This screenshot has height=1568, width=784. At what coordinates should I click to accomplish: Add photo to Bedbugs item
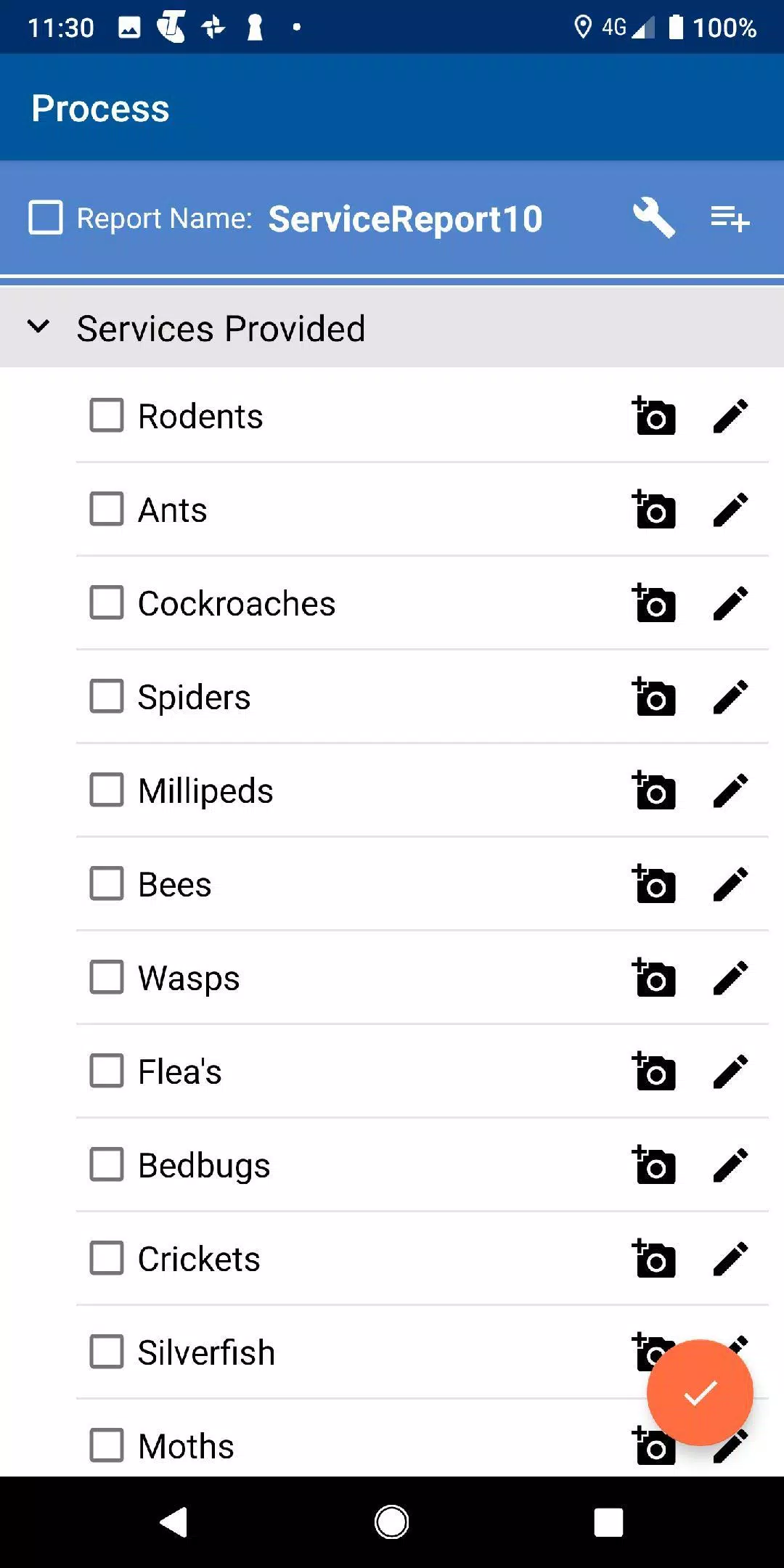coord(654,1165)
